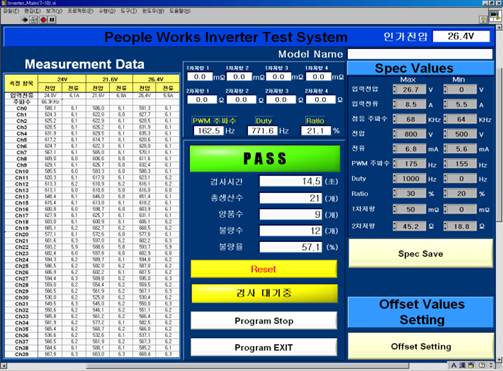
Task: Click the Ratio 21.1 % value
Action: (x=315, y=130)
